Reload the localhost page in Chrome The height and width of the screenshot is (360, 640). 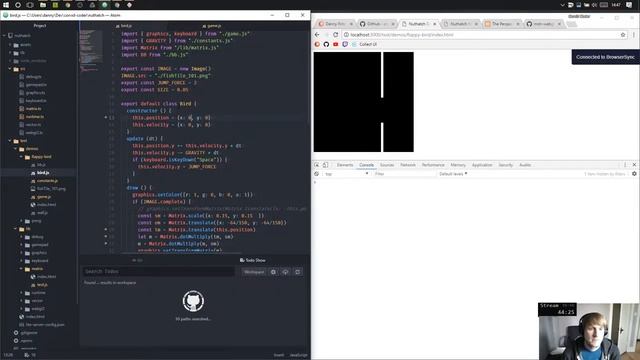(336, 35)
